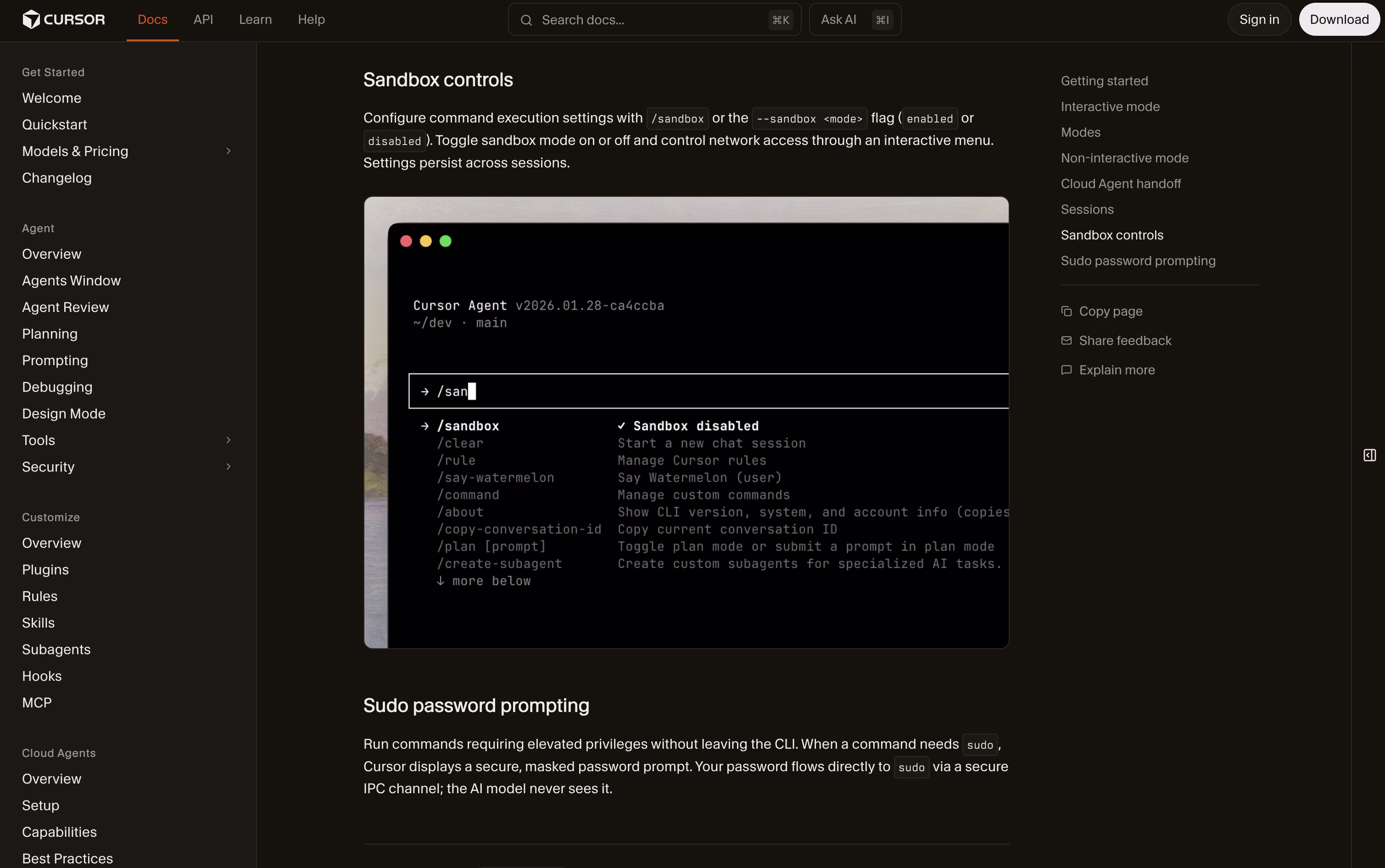Go to the Rules page
This screenshot has width=1385, height=868.
point(39,596)
